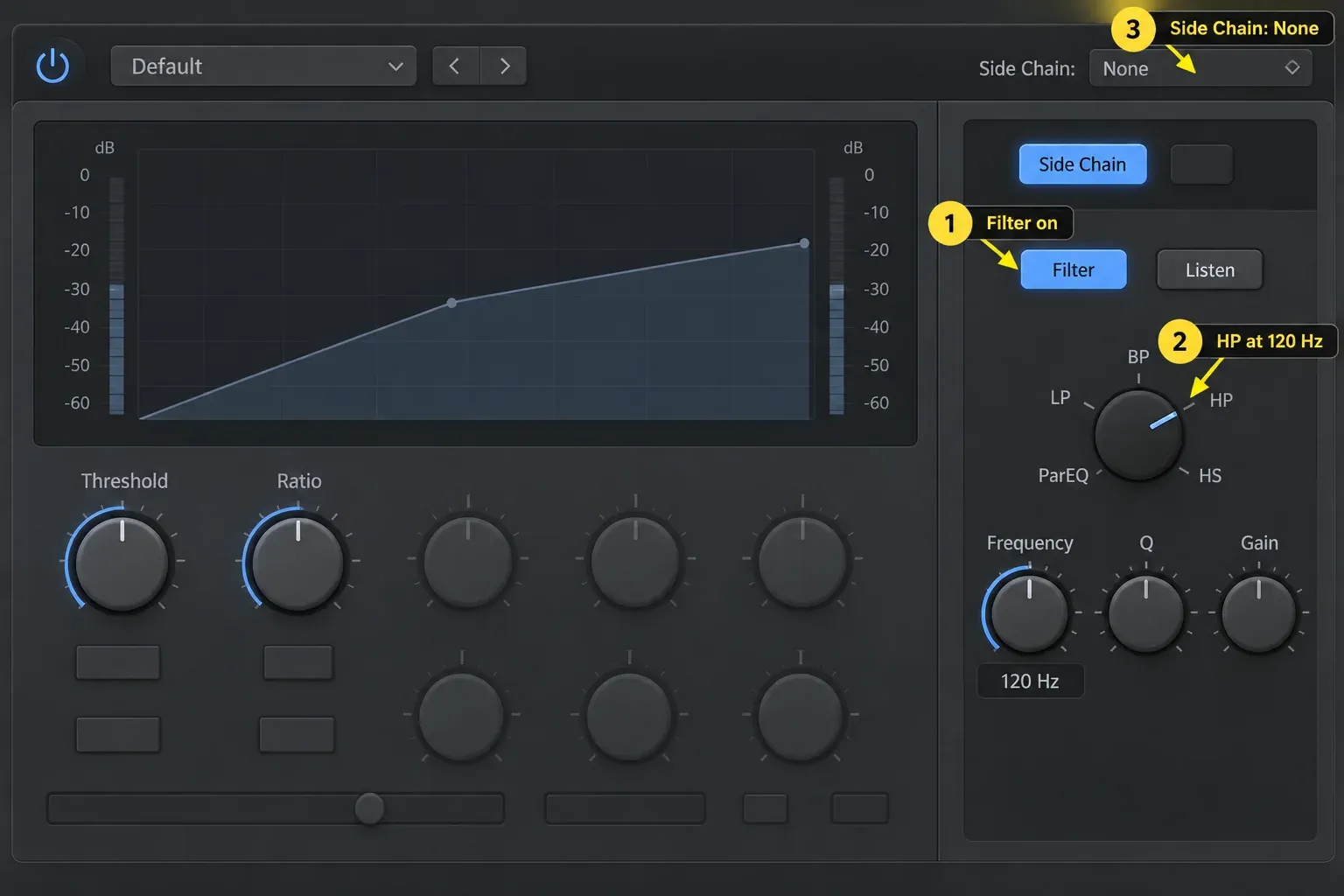Open the Side Chain source dropdown showing None
Viewport: 1344px width, 896px height.
[1200, 68]
